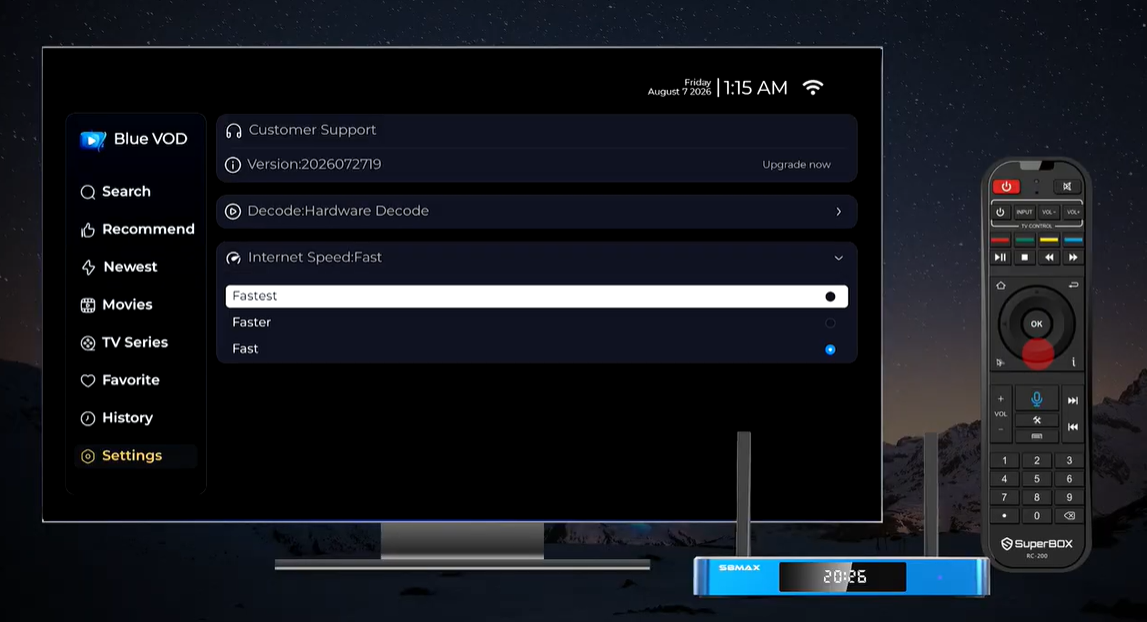Click the yellow color key on remote
The width and height of the screenshot is (1147, 622).
[x=1049, y=240]
